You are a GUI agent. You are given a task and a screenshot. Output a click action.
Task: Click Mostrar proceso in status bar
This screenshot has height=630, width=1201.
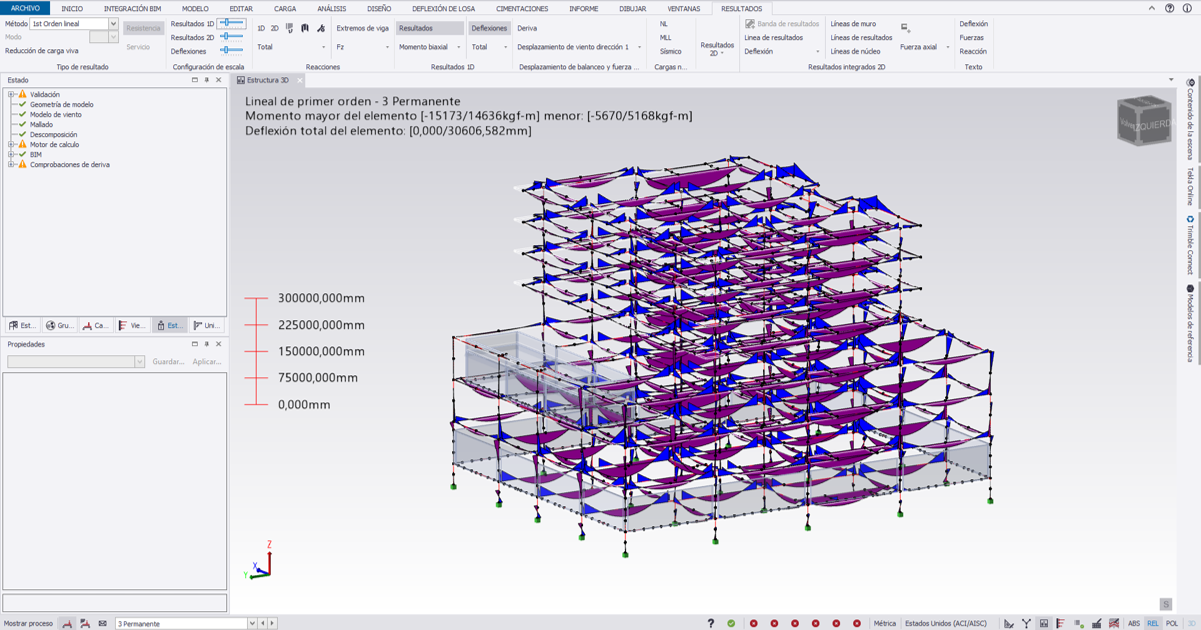(x=29, y=623)
